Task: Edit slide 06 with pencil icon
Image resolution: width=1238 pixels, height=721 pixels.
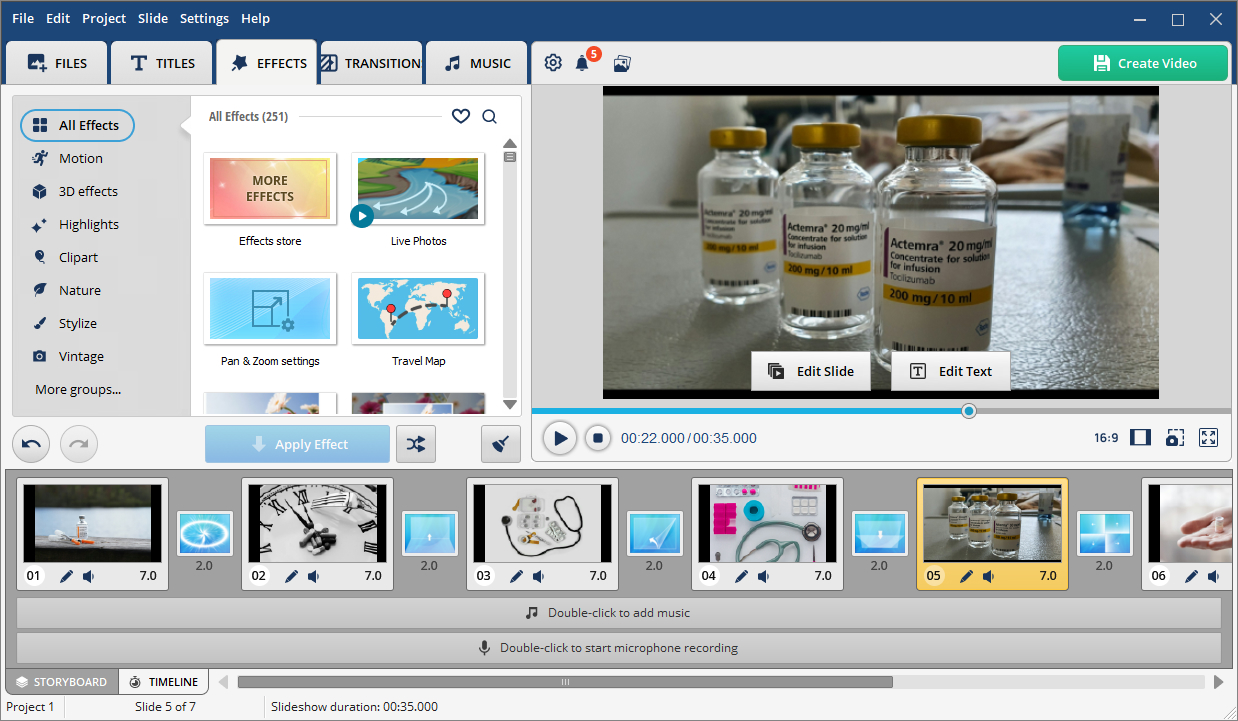Action: point(1191,576)
